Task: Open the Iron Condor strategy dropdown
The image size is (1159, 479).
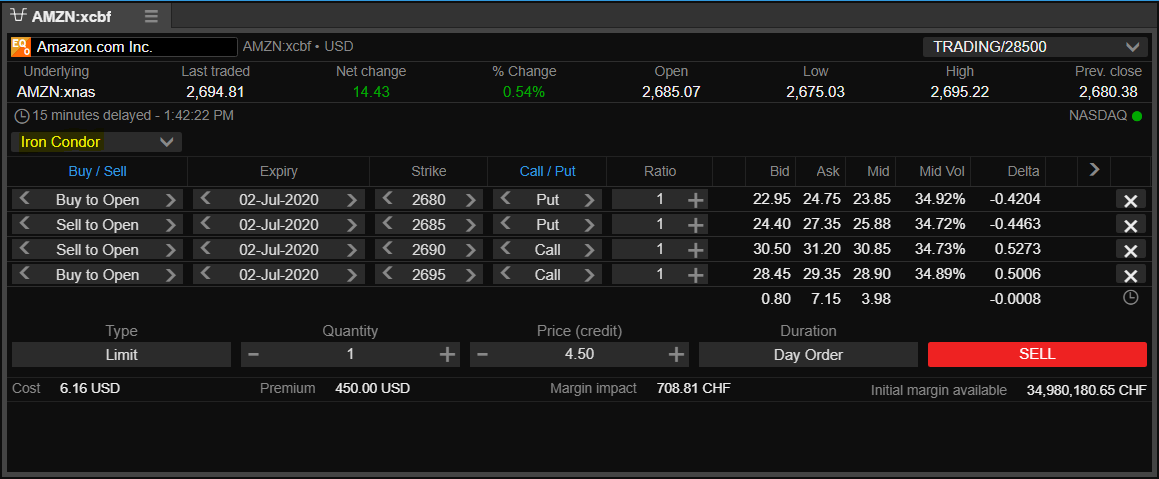Action: pos(97,142)
